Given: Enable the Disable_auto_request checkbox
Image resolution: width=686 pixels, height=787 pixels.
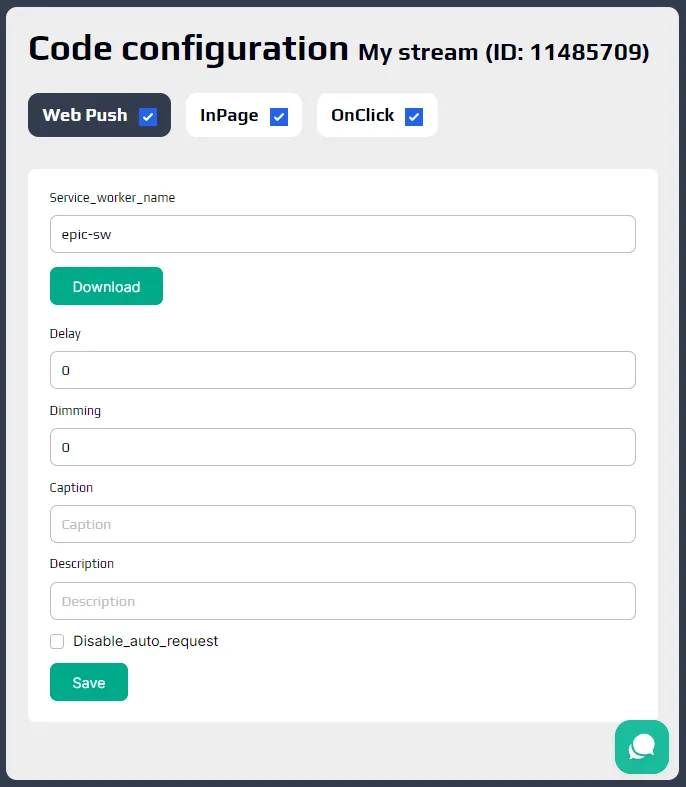Looking at the screenshot, I should 57,641.
